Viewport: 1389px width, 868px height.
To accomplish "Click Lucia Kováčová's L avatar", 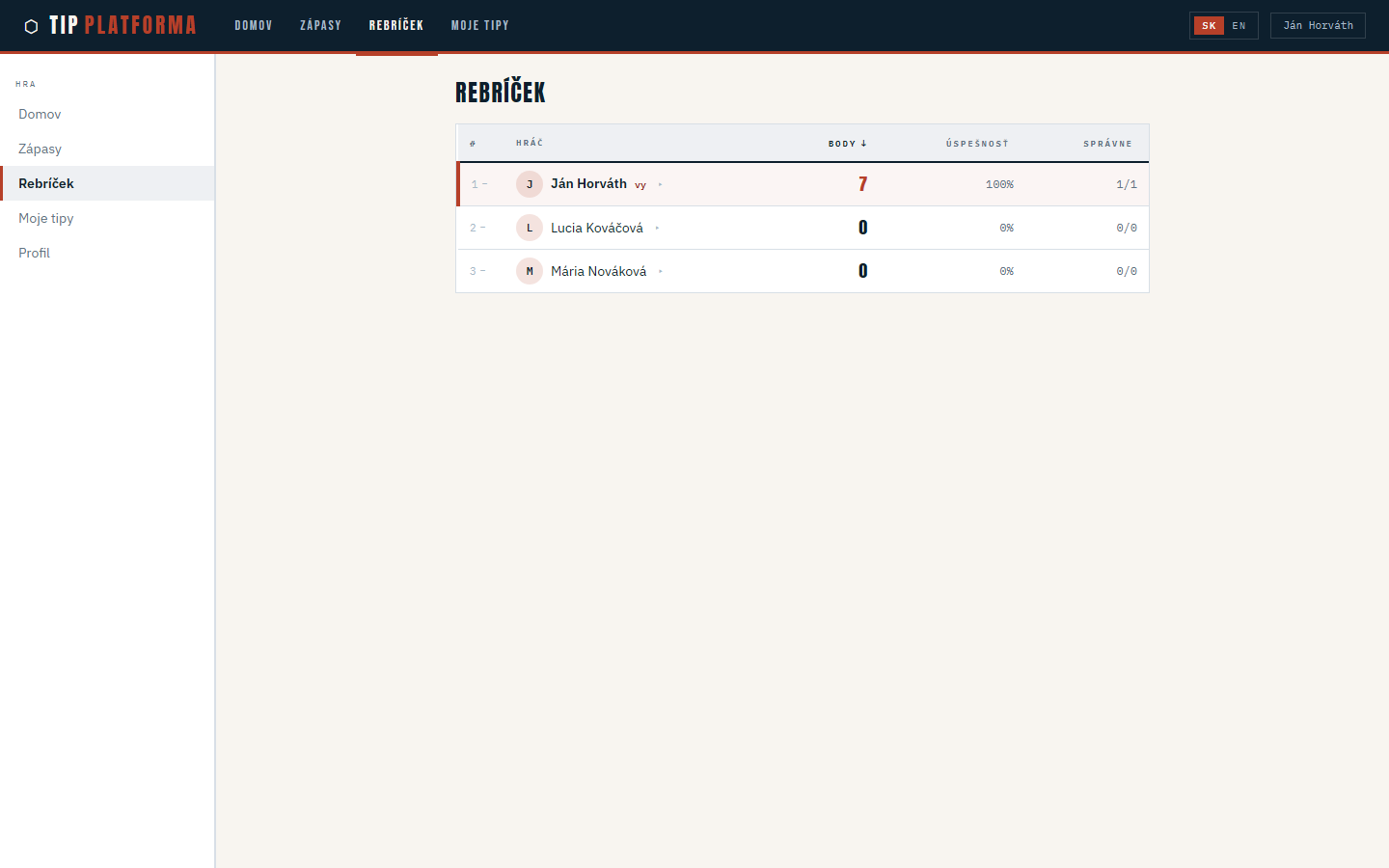I will coord(530,228).
